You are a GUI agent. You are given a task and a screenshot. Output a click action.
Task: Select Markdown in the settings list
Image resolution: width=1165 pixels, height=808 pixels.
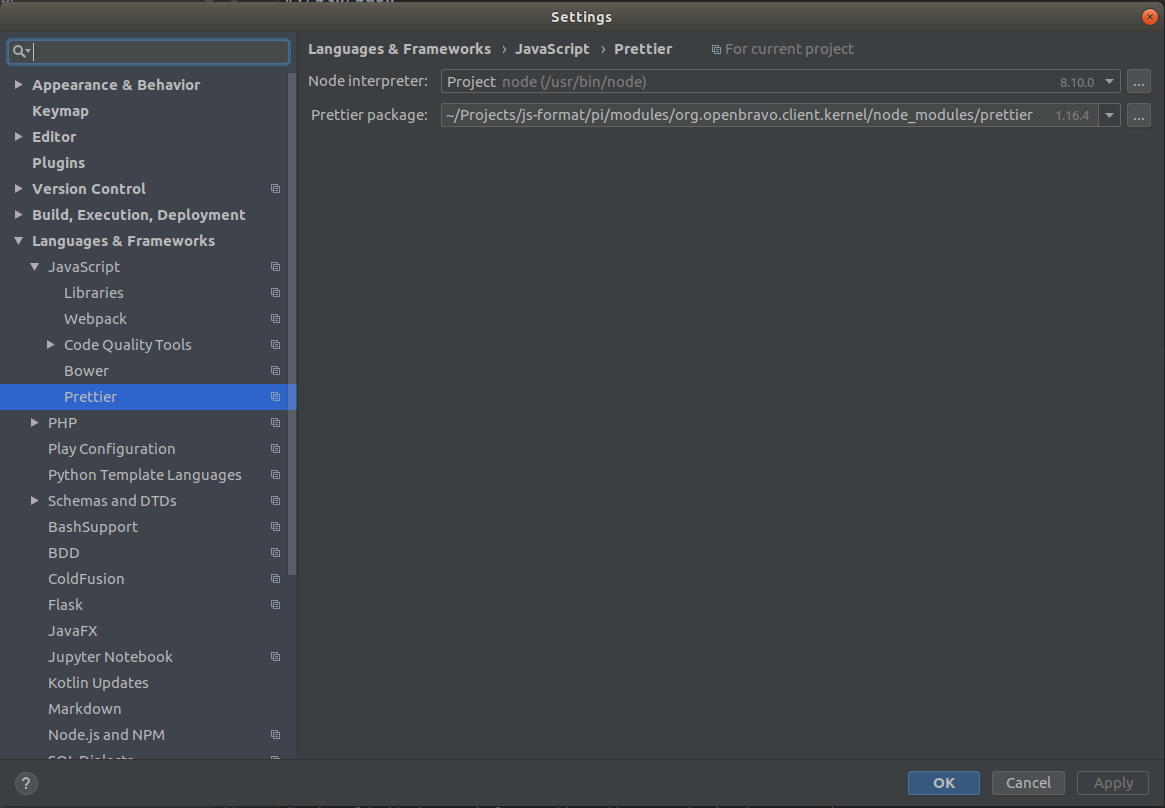[x=84, y=709]
